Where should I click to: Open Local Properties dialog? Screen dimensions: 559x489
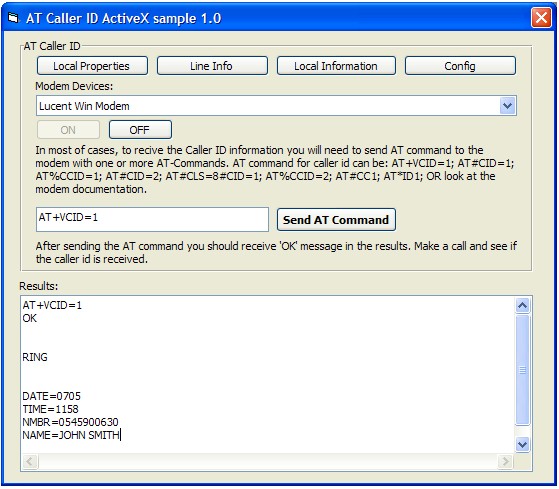click(92, 66)
